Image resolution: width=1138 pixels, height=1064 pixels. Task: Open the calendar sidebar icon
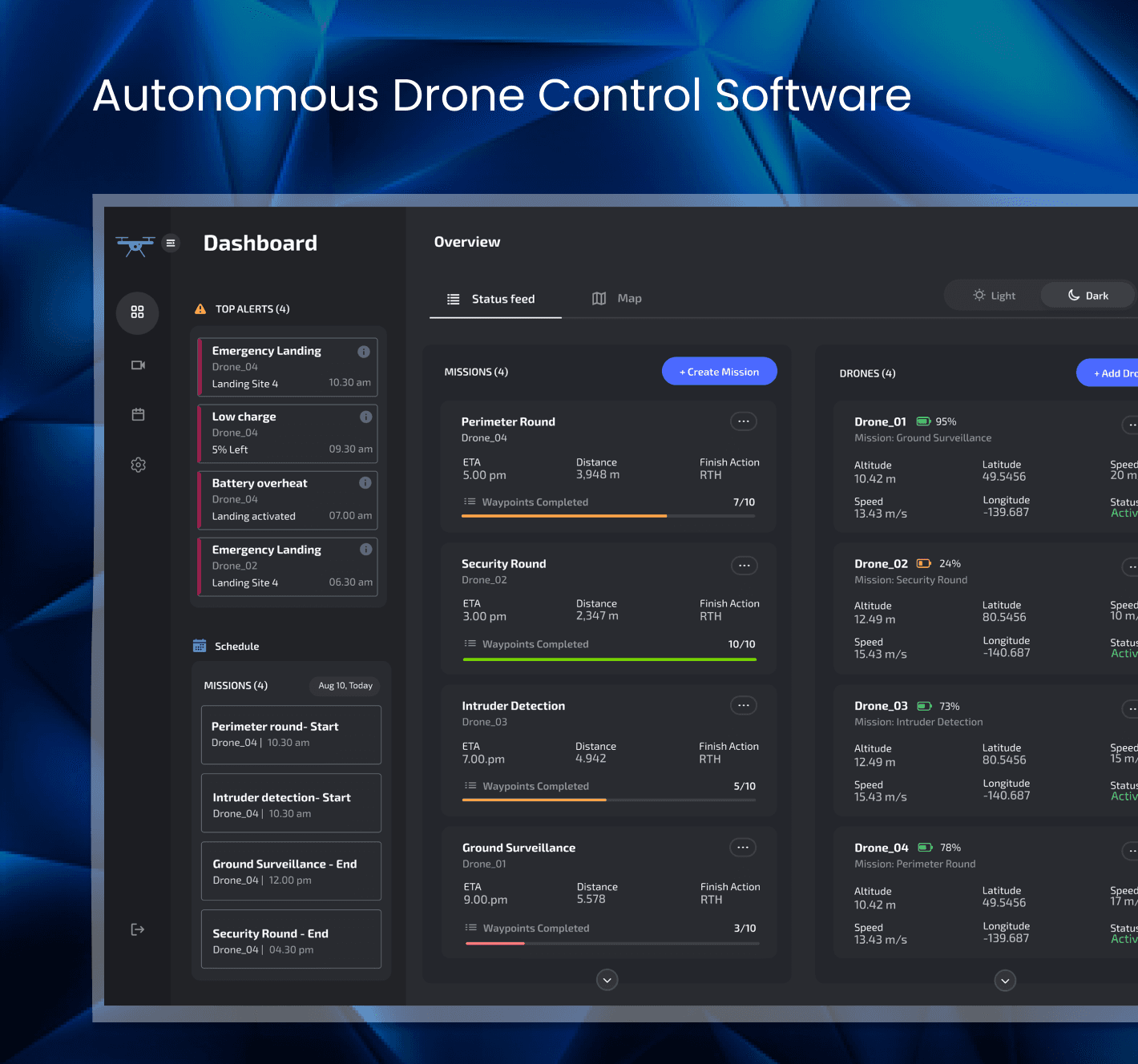click(x=138, y=414)
